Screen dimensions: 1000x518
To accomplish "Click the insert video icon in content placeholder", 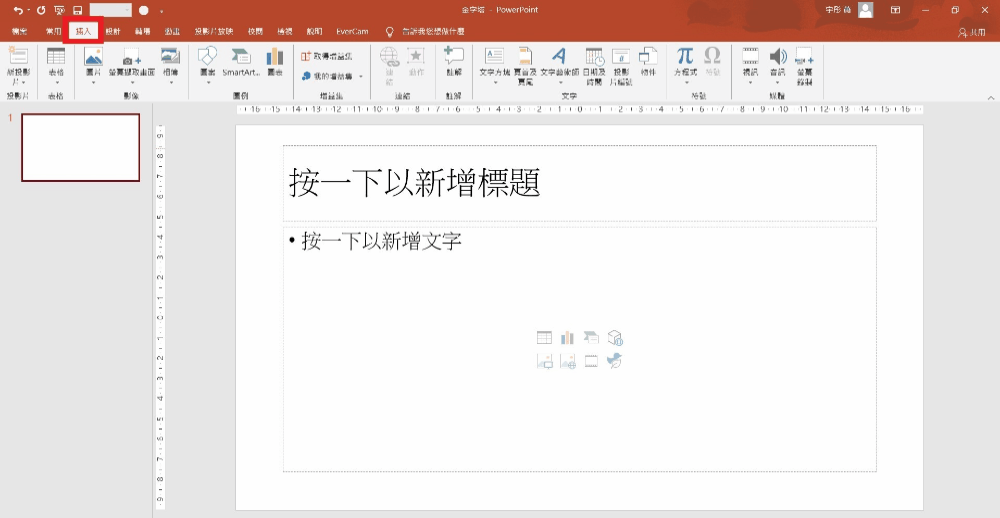I will pyautogui.click(x=591, y=361).
